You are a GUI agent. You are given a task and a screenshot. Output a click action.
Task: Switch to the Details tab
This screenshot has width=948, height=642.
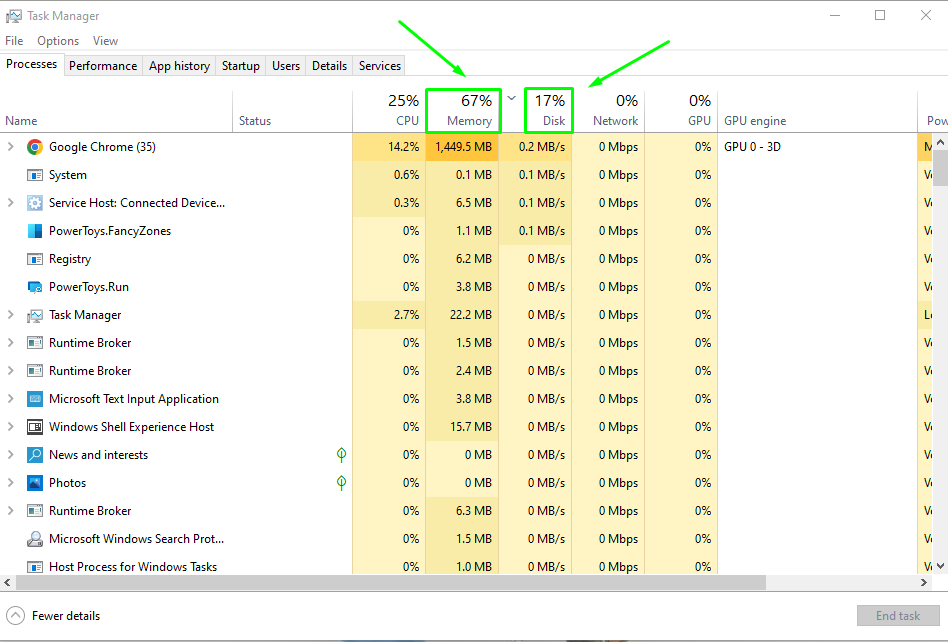(330, 66)
